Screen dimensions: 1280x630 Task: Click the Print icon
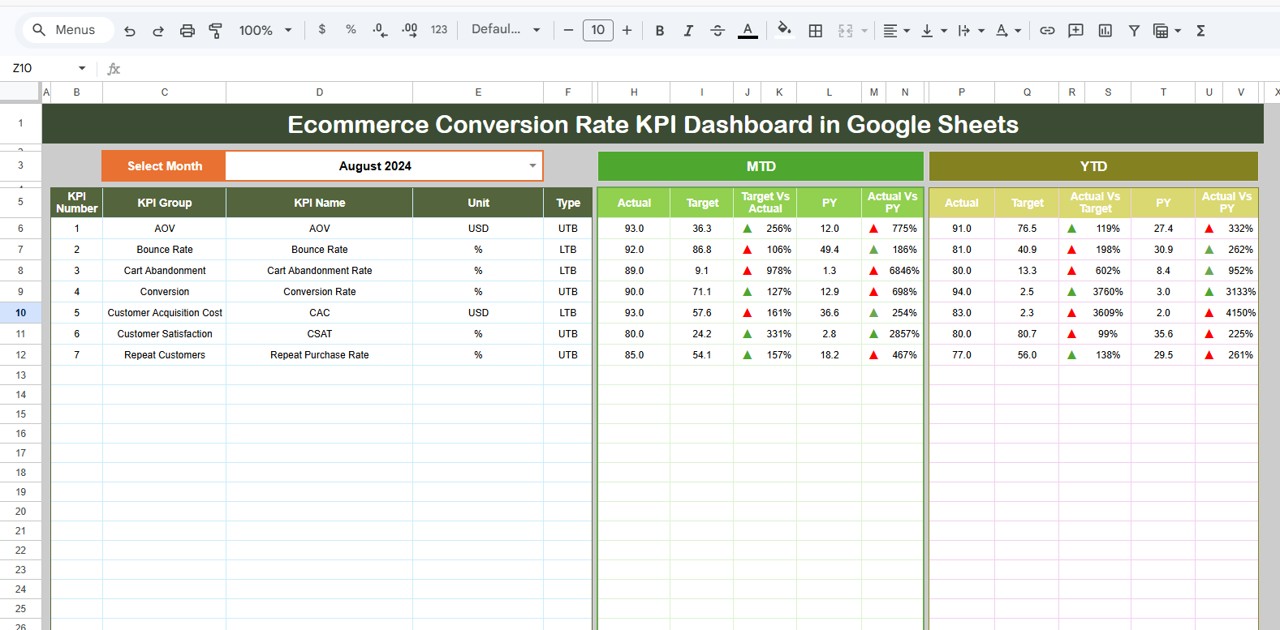(187, 31)
